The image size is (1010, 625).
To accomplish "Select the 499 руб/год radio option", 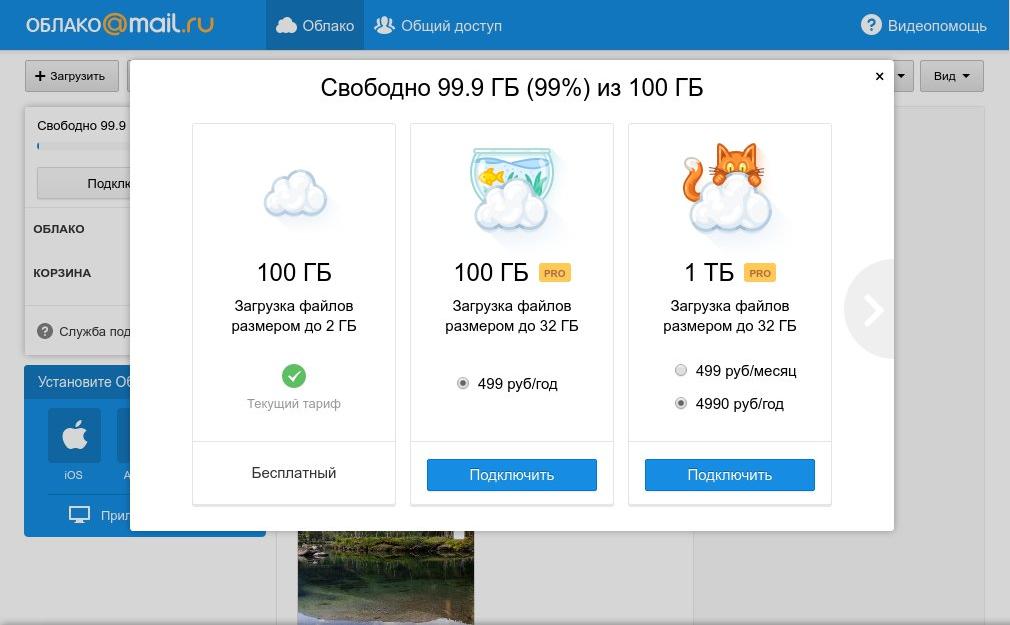I will (x=462, y=383).
